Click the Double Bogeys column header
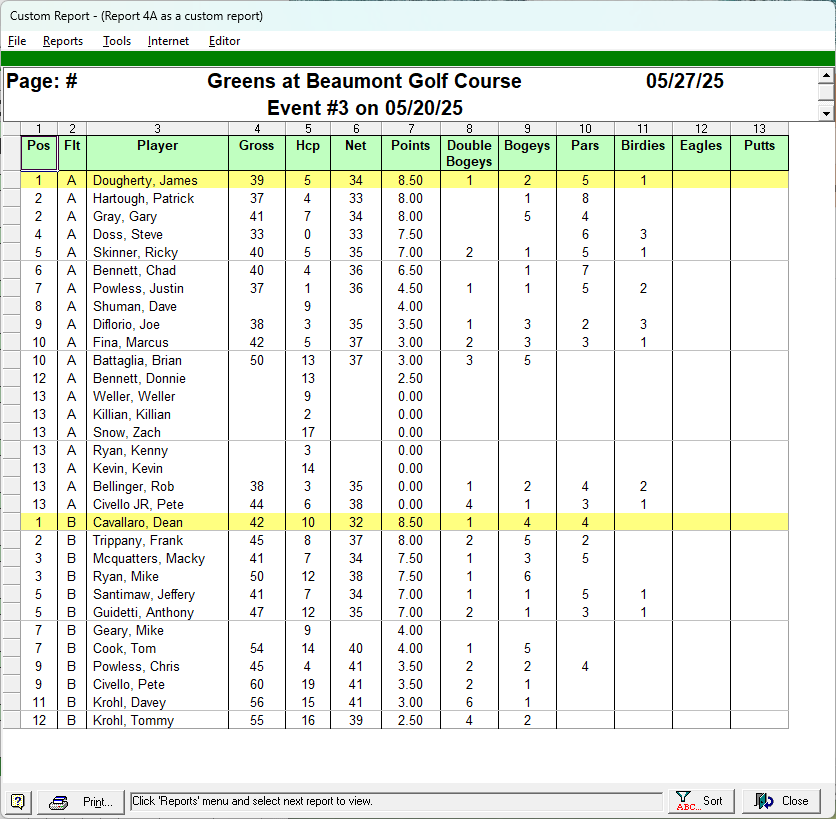This screenshot has height=819, width=836. [469, 153]
